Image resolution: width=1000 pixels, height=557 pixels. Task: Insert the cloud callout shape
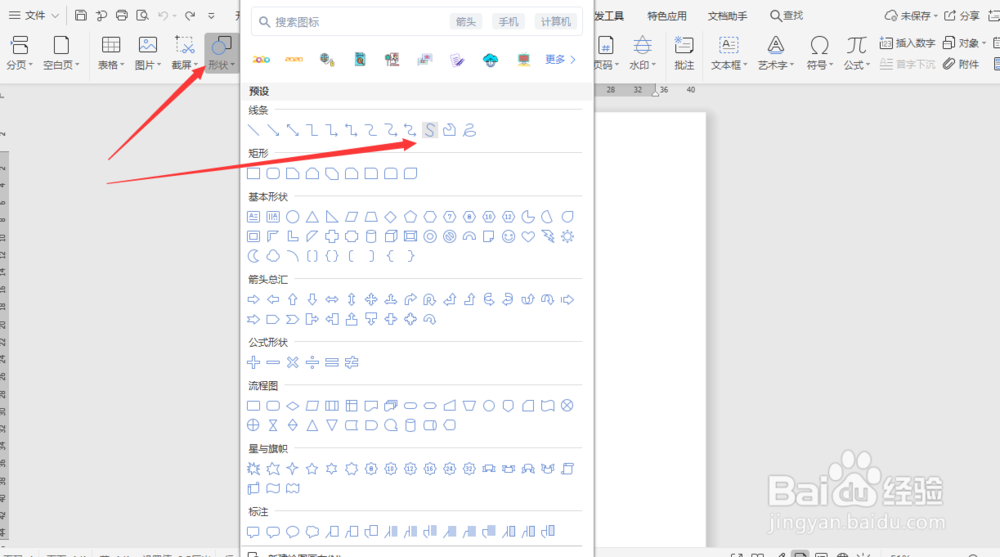coord(312,531)
